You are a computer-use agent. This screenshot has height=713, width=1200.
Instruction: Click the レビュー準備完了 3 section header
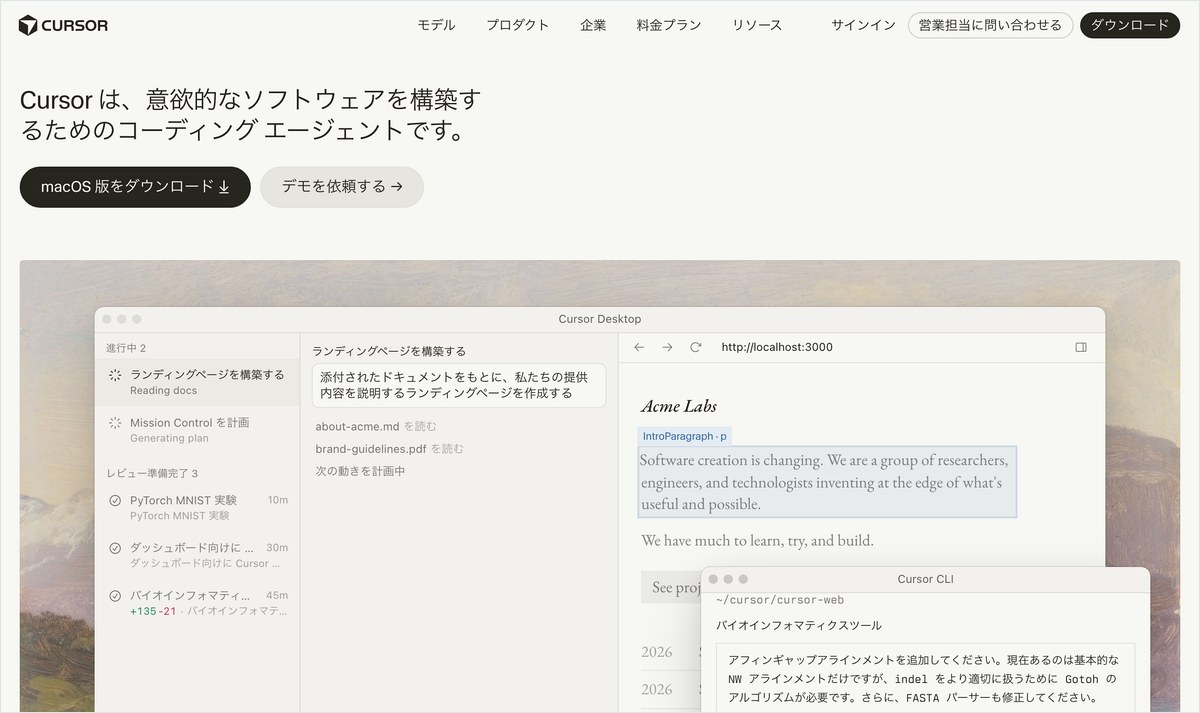152,473
